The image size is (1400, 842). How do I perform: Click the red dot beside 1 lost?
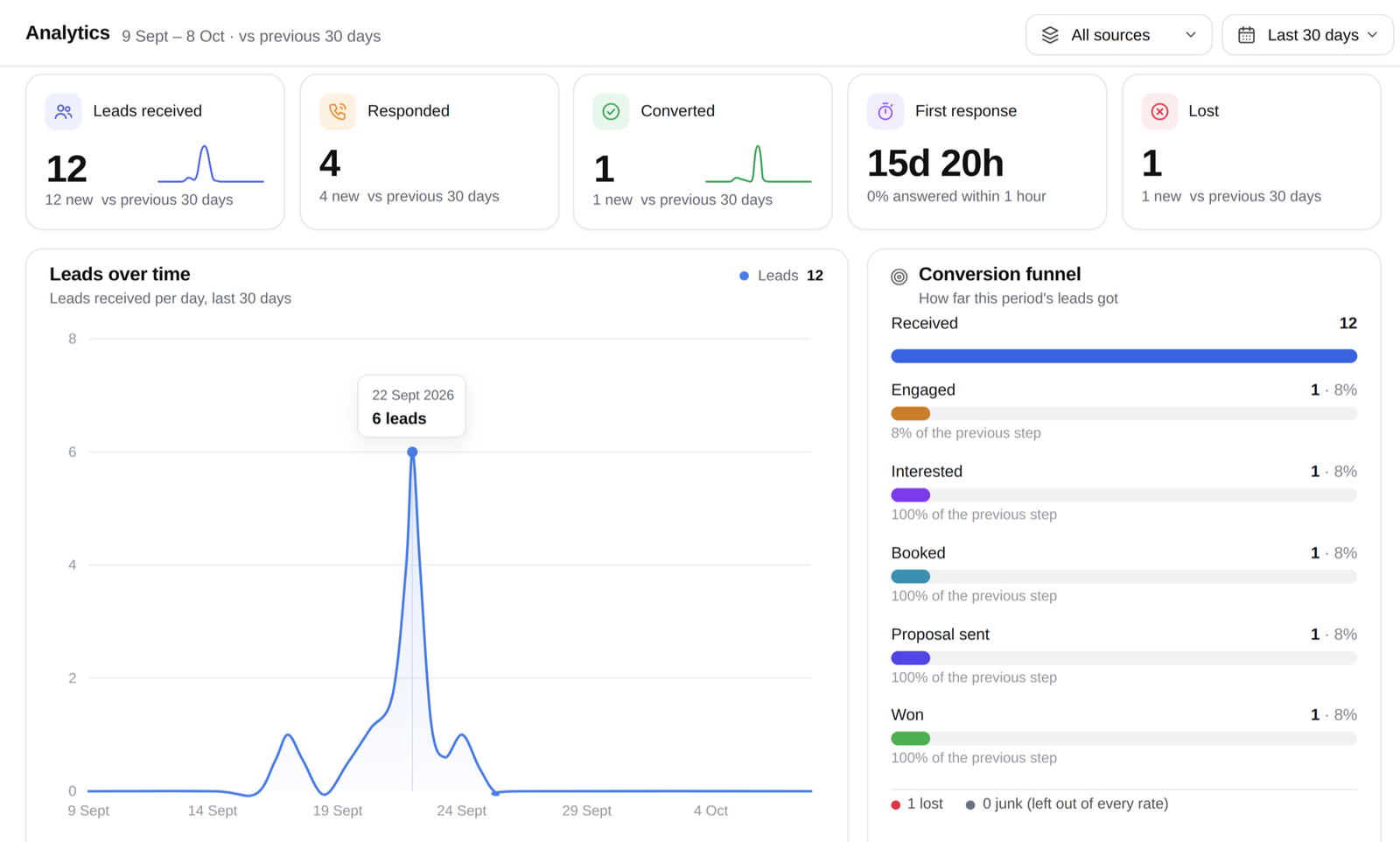(895, 804)
